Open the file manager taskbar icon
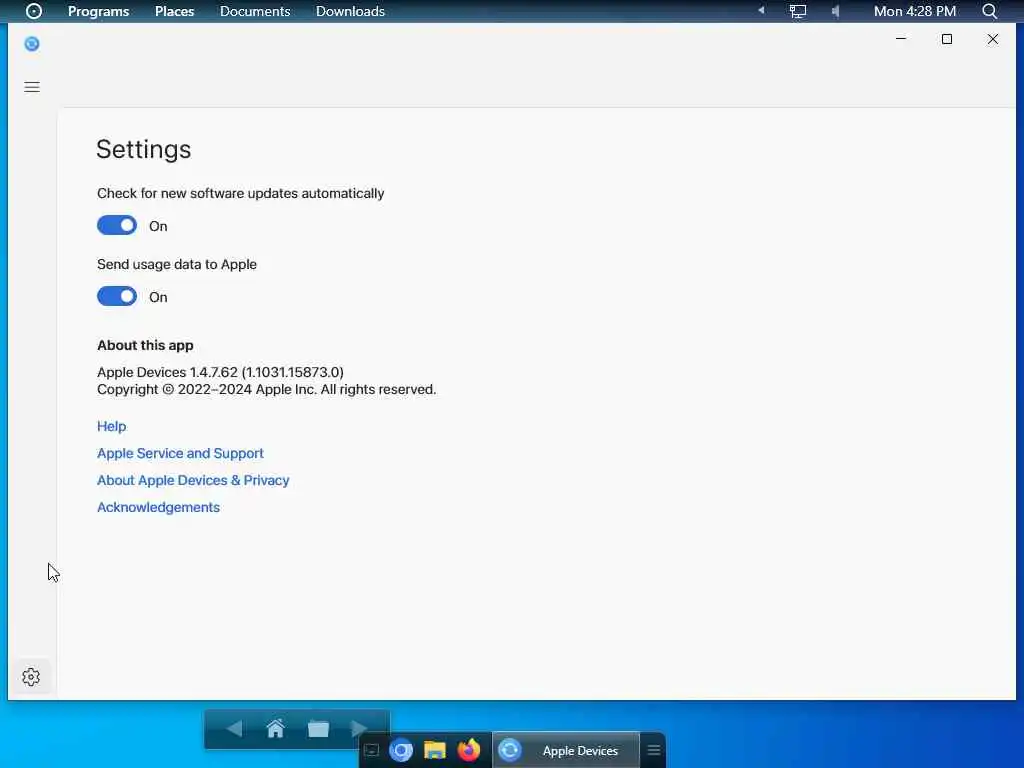Screen dimensions: 1024x768 [x=435, y=750]
